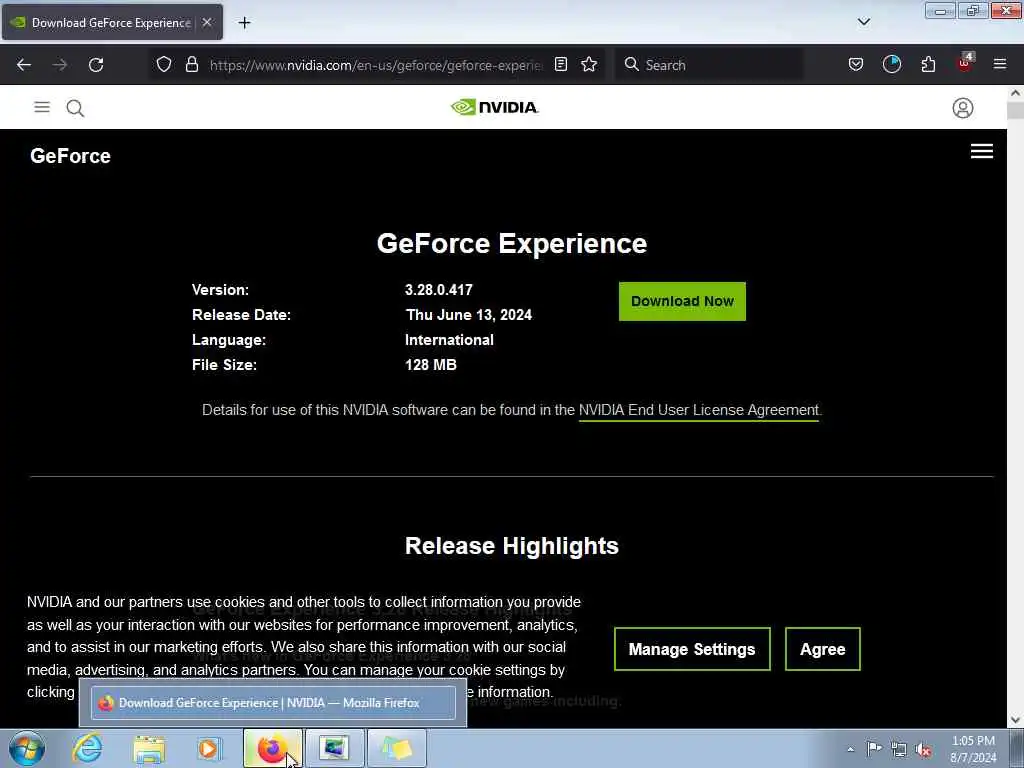Click the Firefox taskbar button
1024x768 pixels.
click(273, 748)
